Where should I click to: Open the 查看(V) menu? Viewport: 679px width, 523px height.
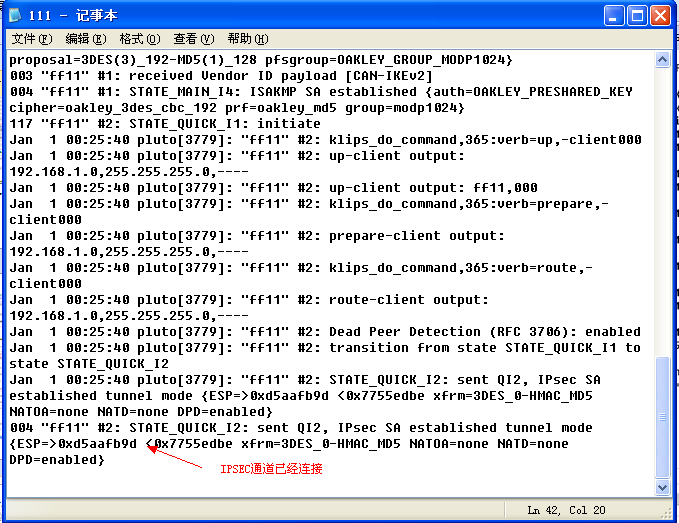click(193, 39)
